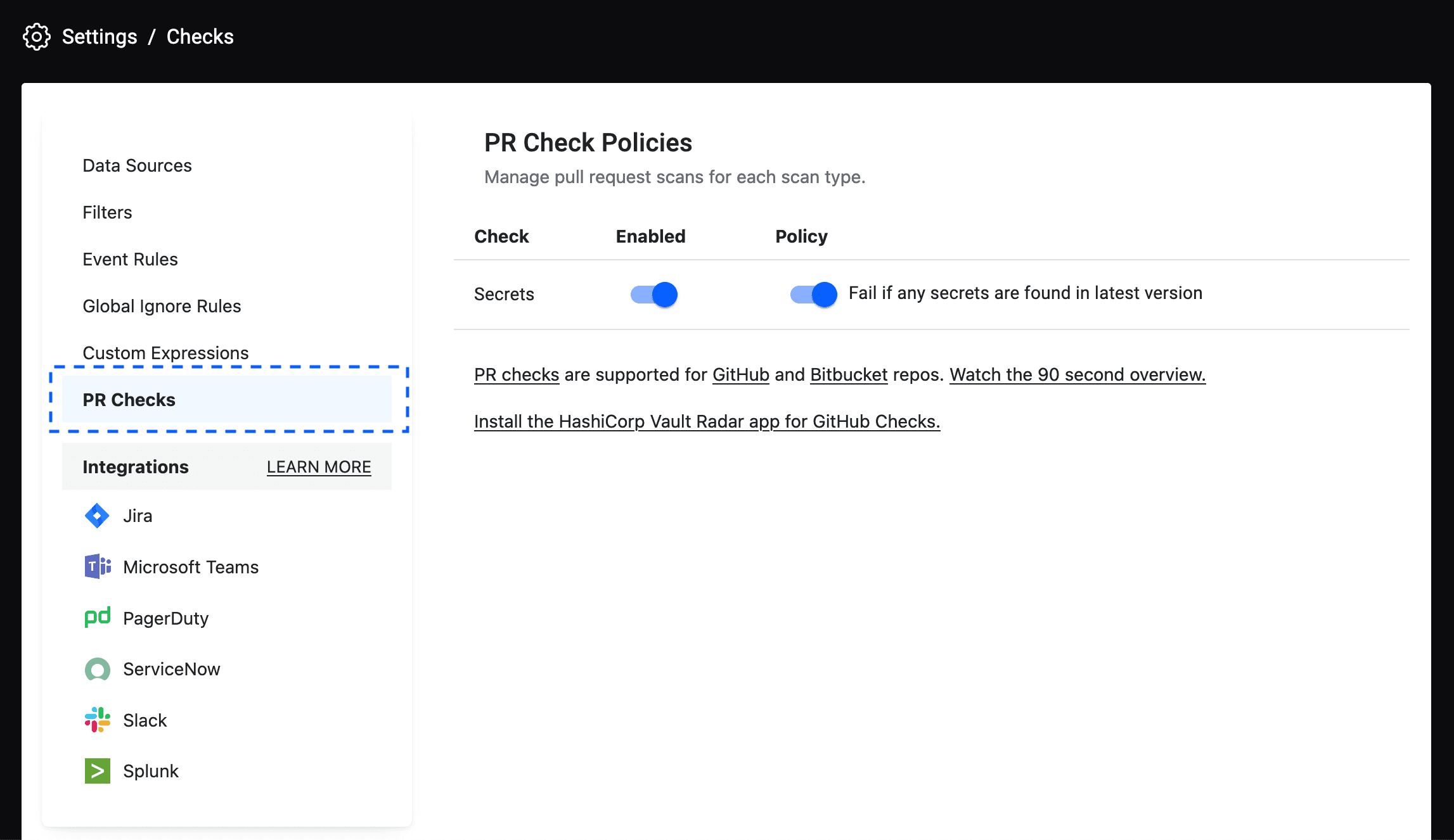Screen dimensions: 1454x840
Task: Click the PagerDuty icon
Action: pyautogui.click(x=97, y=617)
